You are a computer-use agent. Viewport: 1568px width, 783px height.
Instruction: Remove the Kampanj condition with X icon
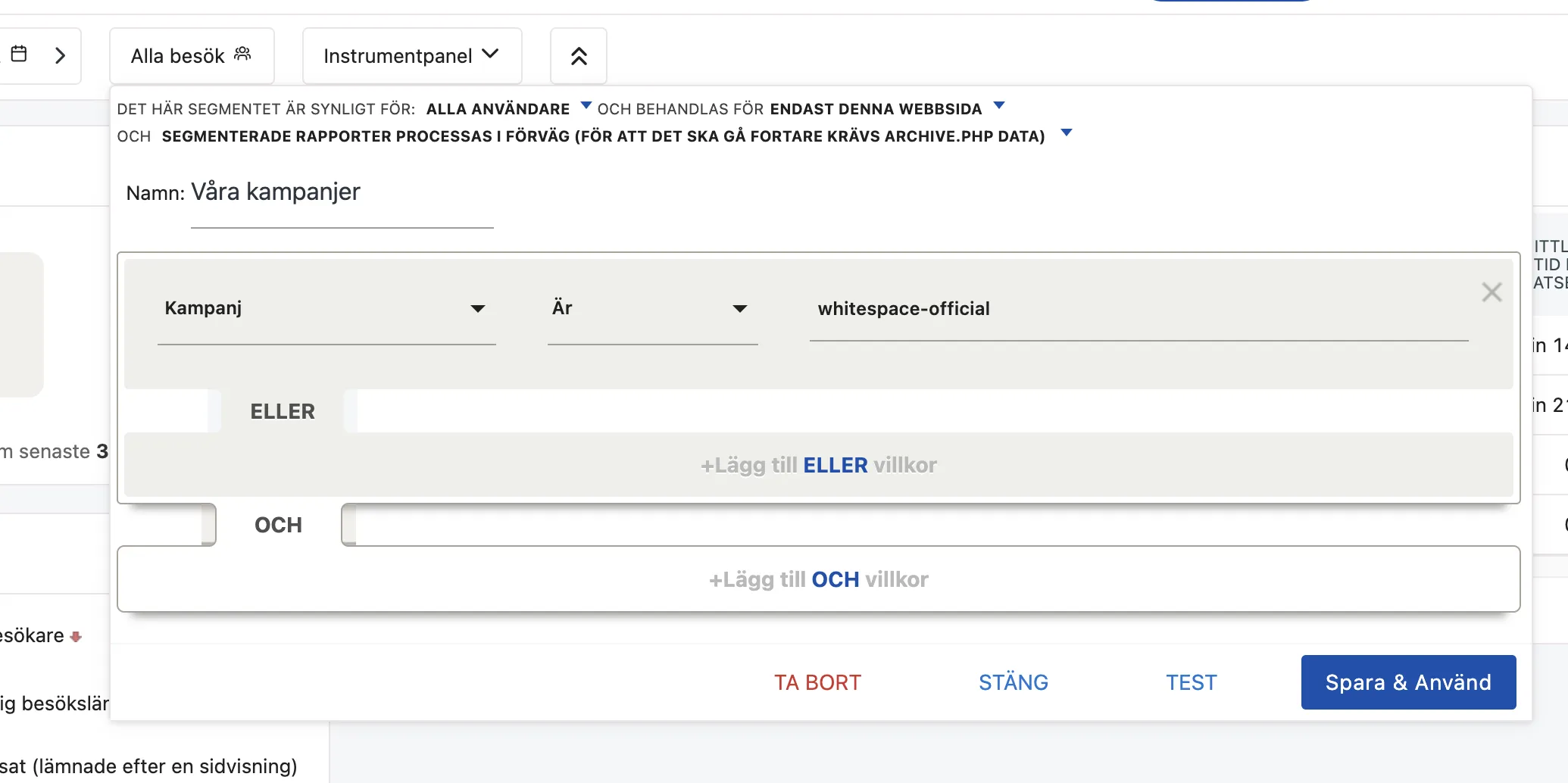coord(1491,292)
